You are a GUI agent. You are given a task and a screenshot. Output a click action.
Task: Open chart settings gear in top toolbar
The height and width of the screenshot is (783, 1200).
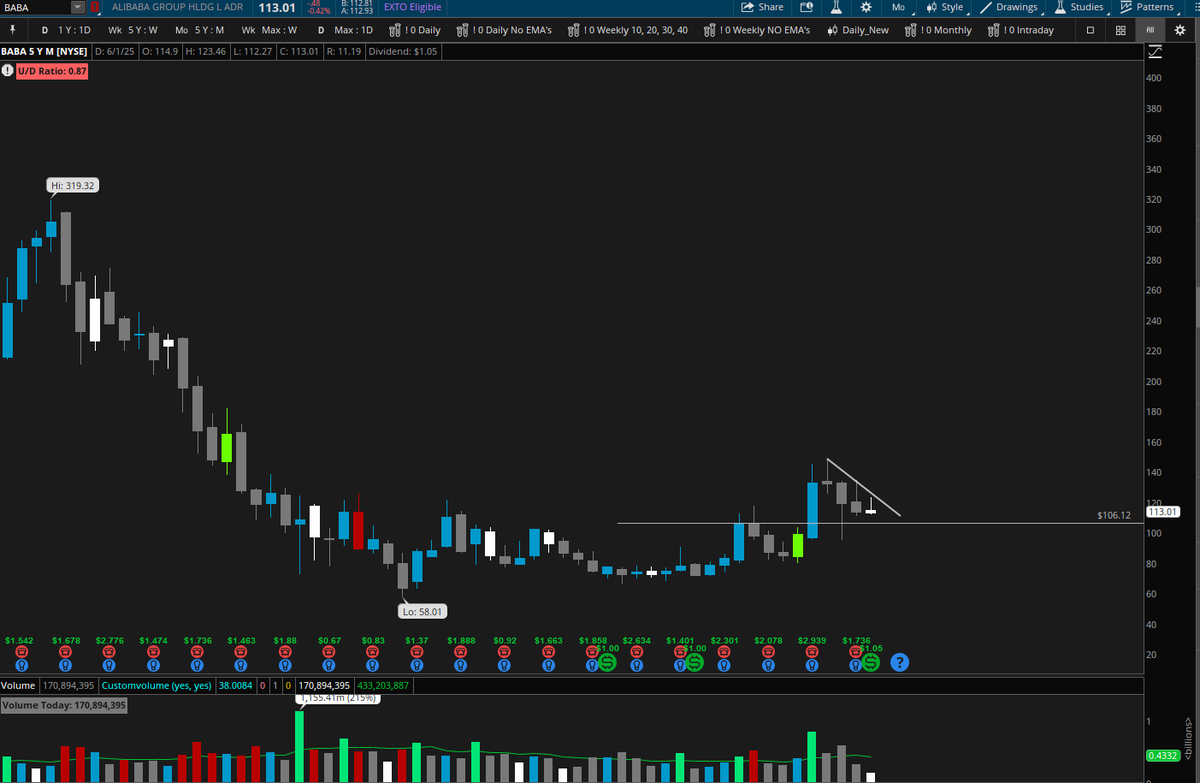pyautogui.click(x=866, y=7)
